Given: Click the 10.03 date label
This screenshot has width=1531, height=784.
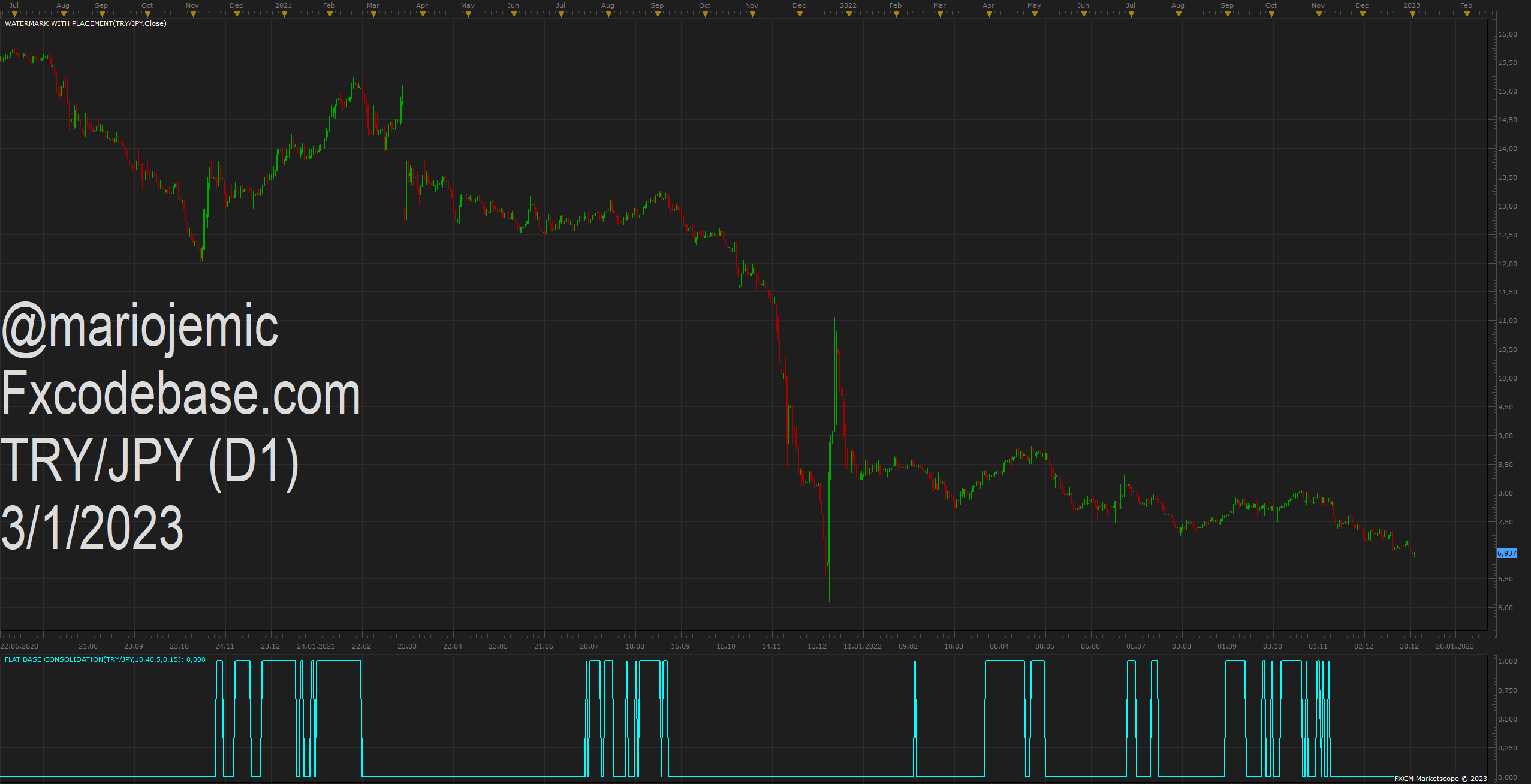Looking at the screenshot, I should pos(954,646).
